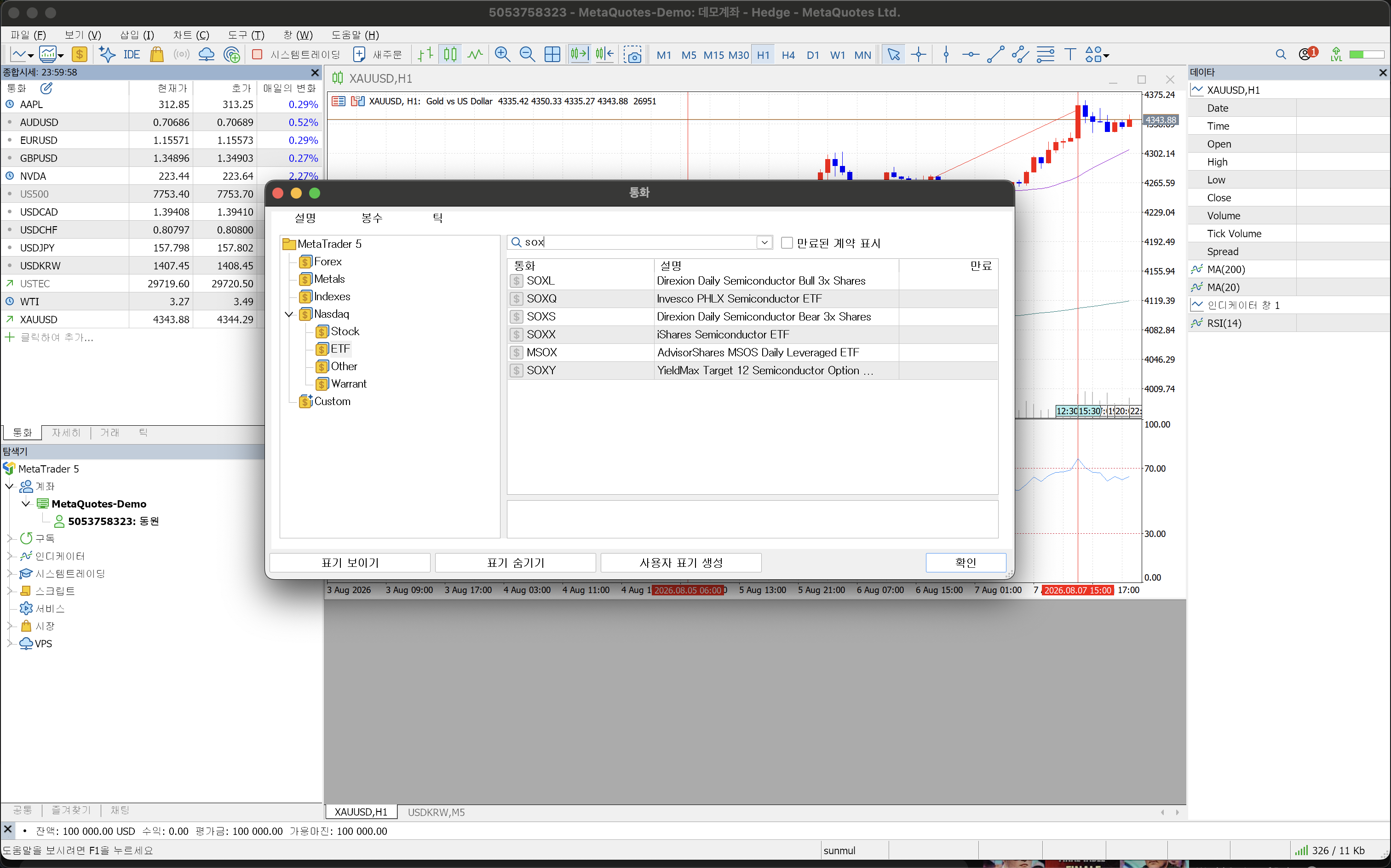Expand the 시장 node in the Navigator

9,626
